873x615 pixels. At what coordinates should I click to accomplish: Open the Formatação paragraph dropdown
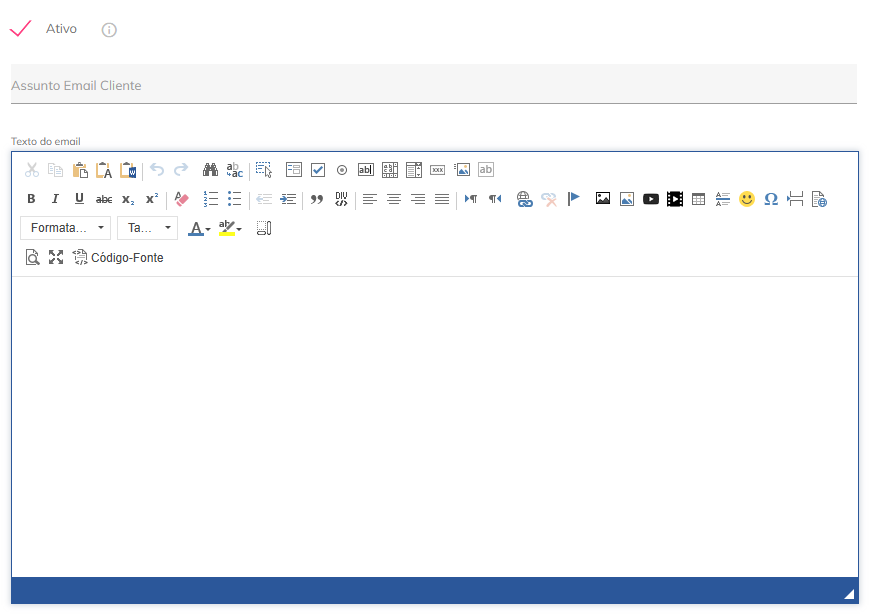(x=65, y=228)
